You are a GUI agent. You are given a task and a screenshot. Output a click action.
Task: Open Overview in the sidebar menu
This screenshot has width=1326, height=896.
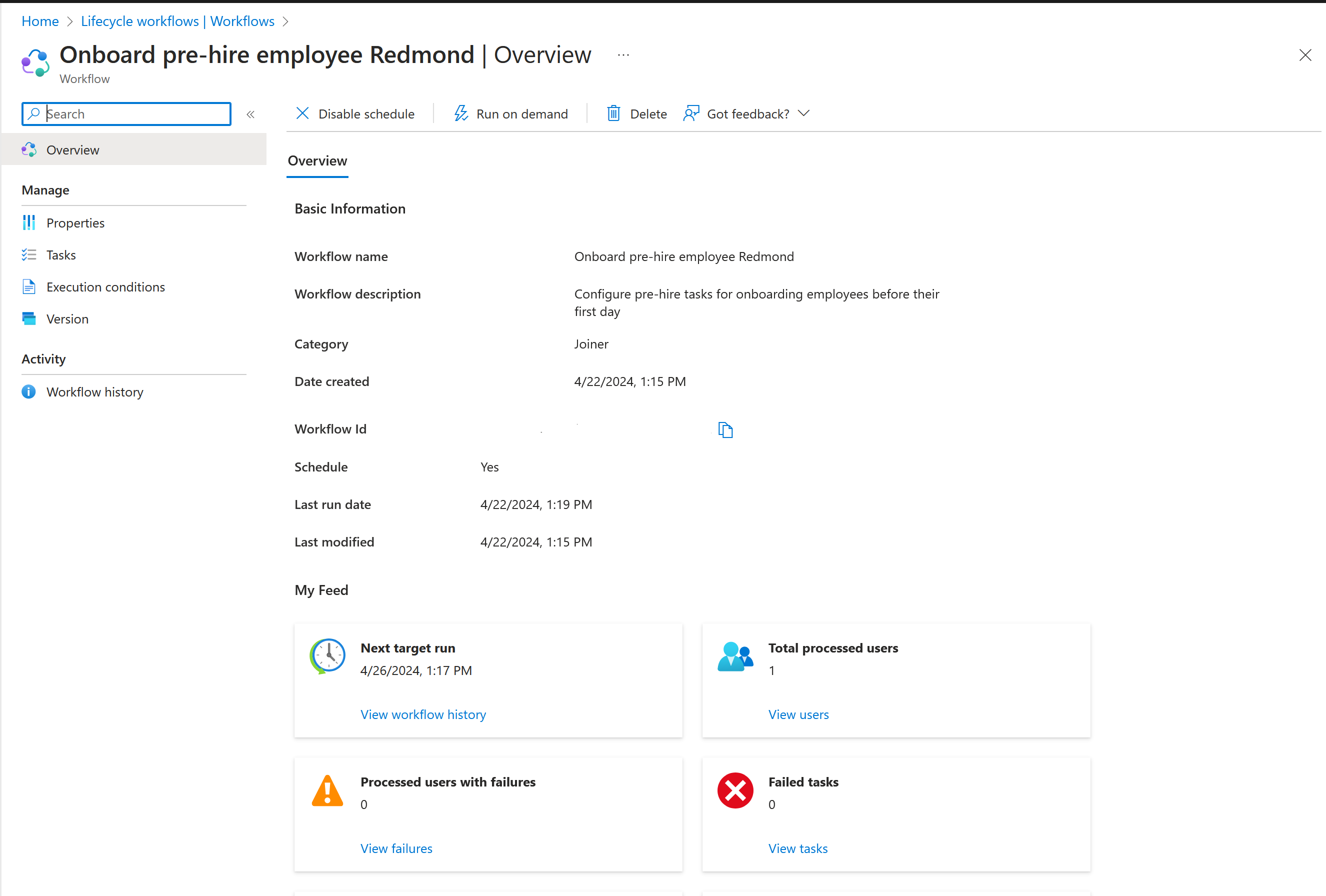(73, 149)
